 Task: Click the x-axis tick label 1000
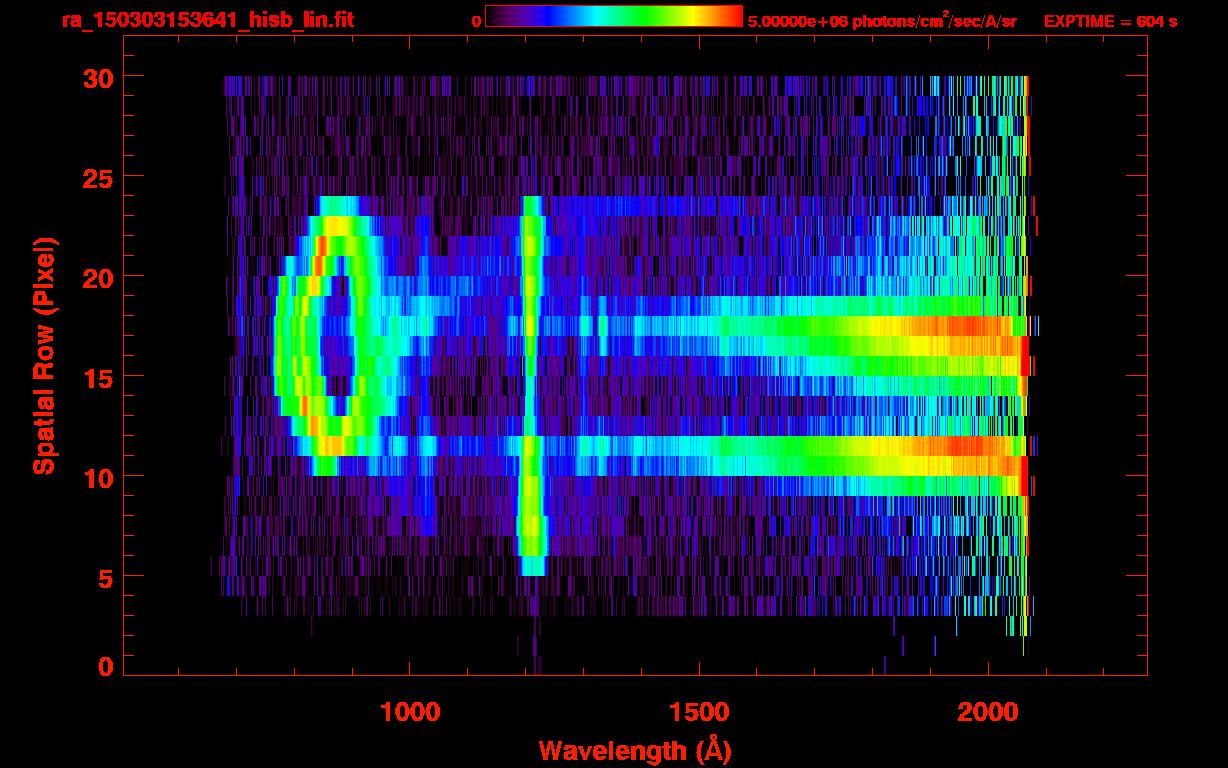click(410, 712)
